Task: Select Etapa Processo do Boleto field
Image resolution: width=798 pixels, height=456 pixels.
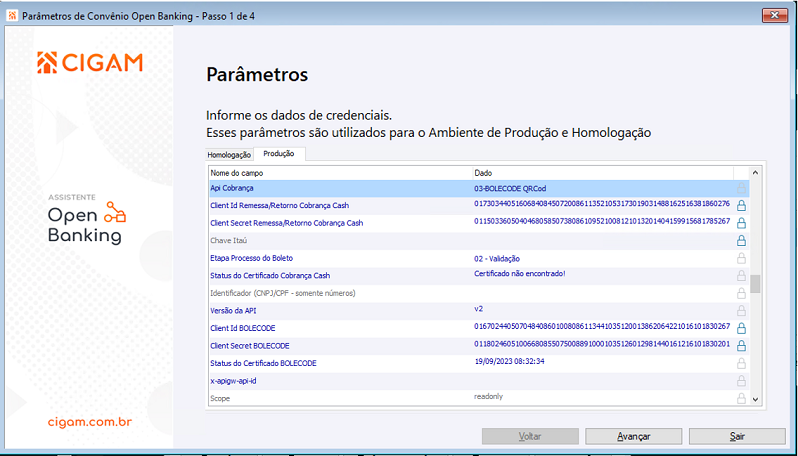Action: 251,258
